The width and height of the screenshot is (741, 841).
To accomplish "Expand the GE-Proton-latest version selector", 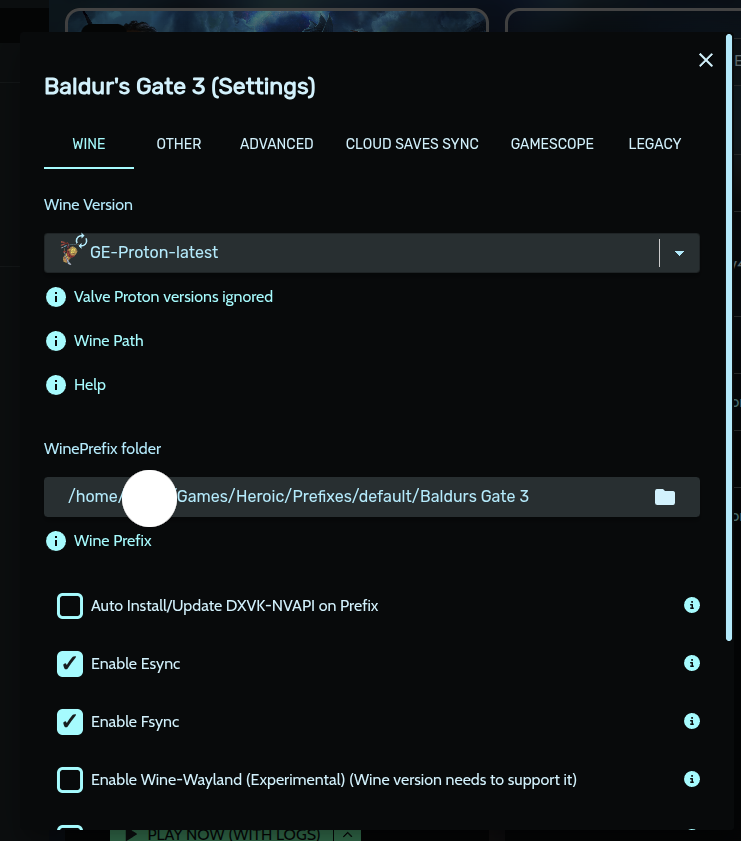I will (350, 253).
